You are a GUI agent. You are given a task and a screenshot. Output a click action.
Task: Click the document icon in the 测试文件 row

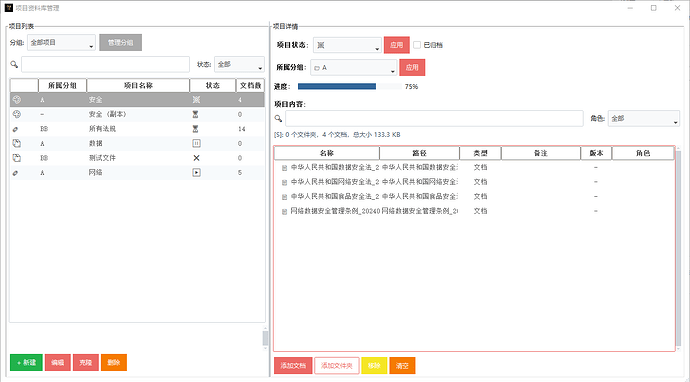point(17,158)
